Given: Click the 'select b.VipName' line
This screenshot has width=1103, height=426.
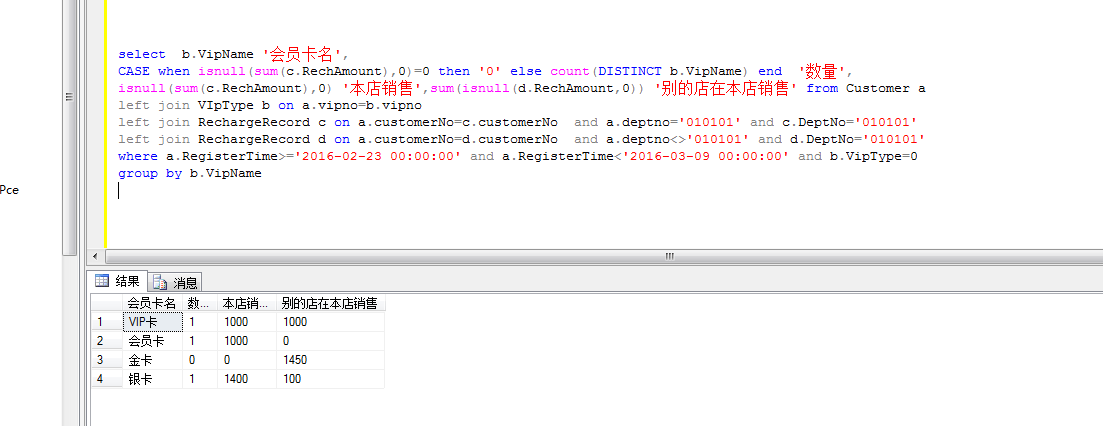Looking at the screenshot, I should (x=234, y=54).
